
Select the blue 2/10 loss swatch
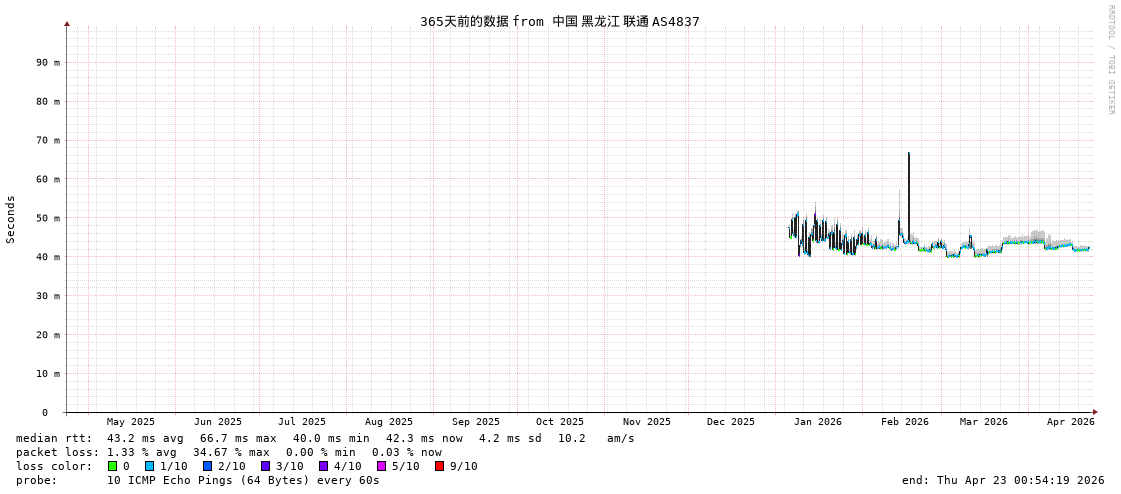(207, 466)
